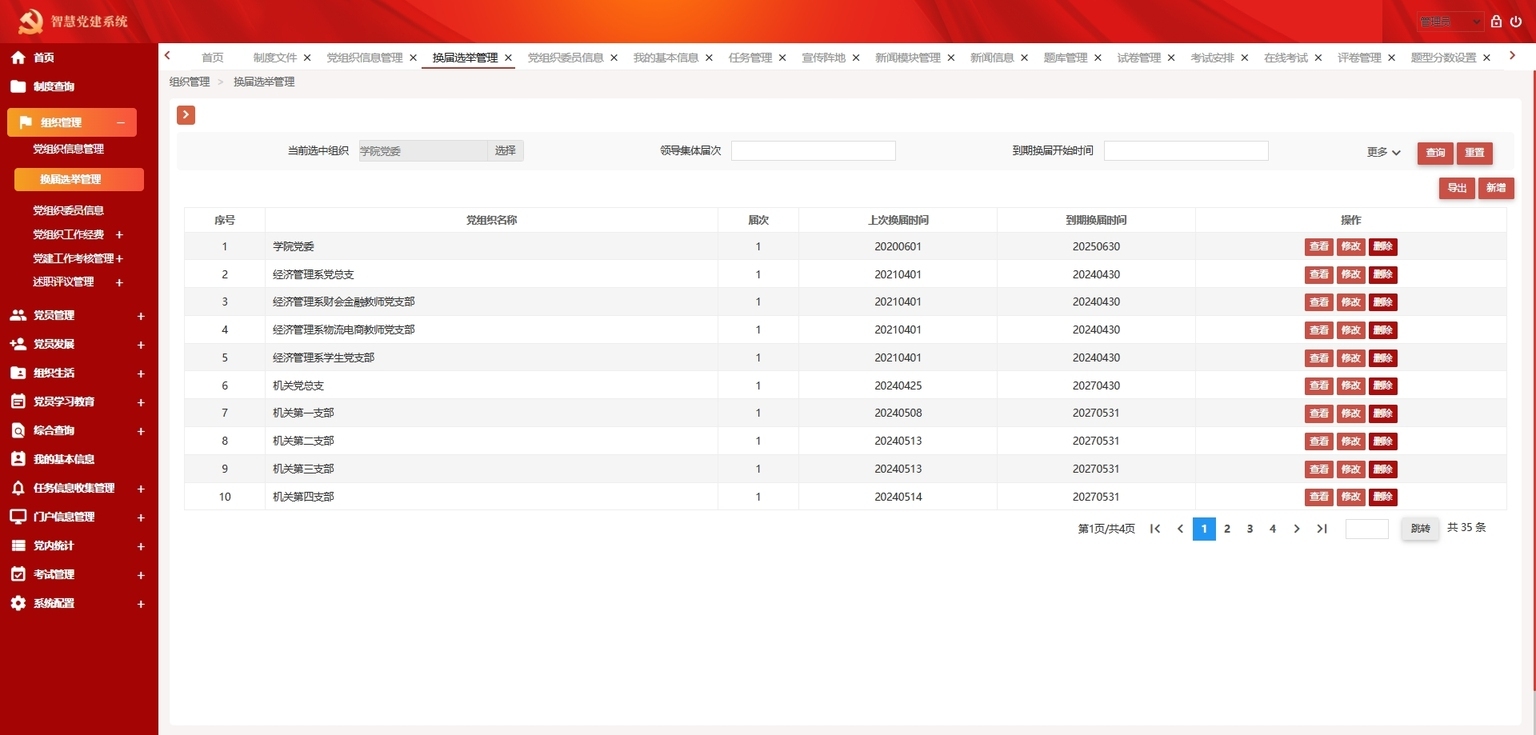The height and width of the screenshot is (735, 1536).
Task: Go to previous page arrow
Action: pyautogui.click(x=1180, y=529)
